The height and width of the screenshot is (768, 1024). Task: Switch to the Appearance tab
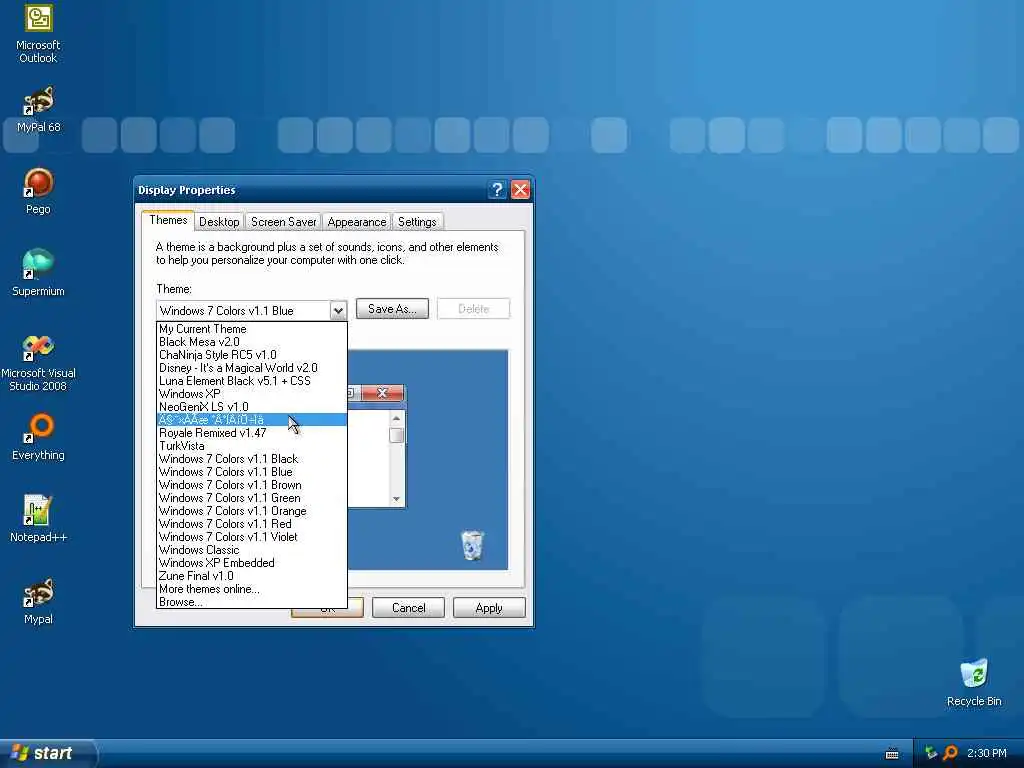[357, 222]
